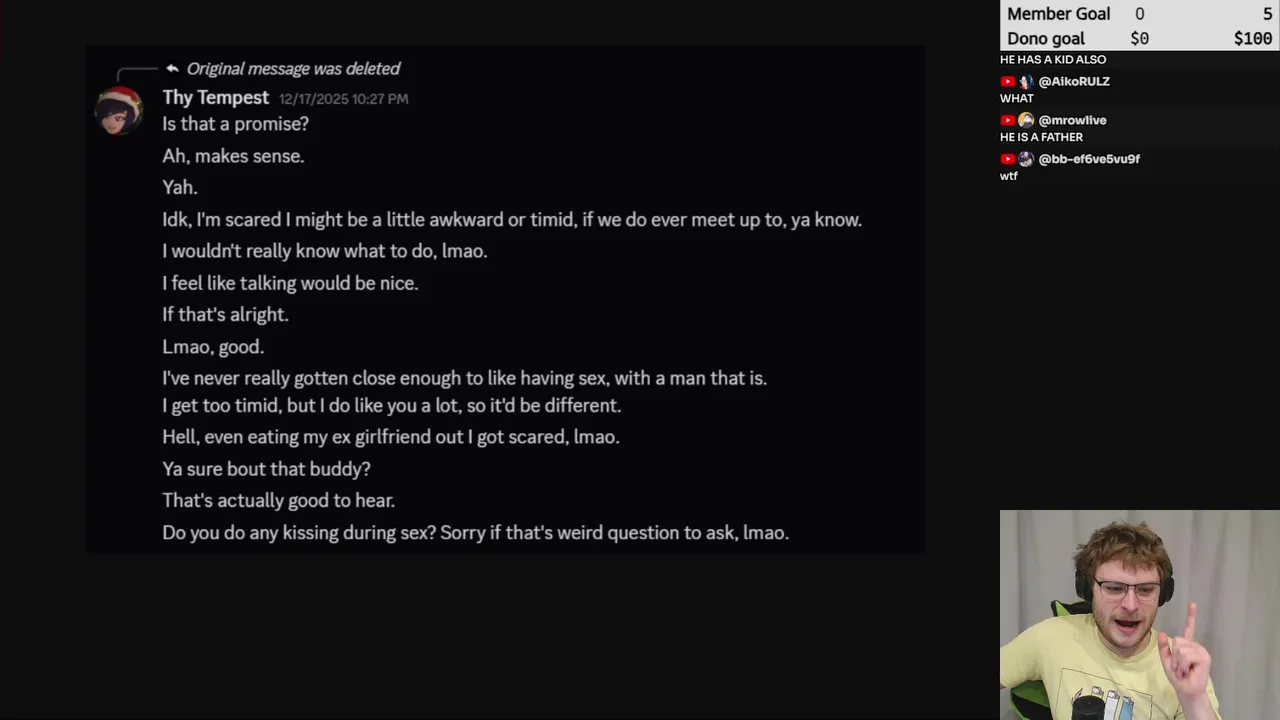Click @AikoRULZ's chat avatar

[1025, 81]
